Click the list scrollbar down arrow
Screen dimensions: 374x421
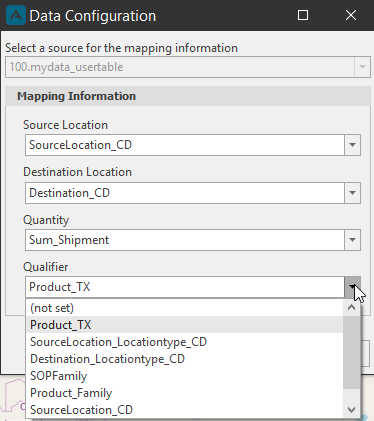pos(351,409)
